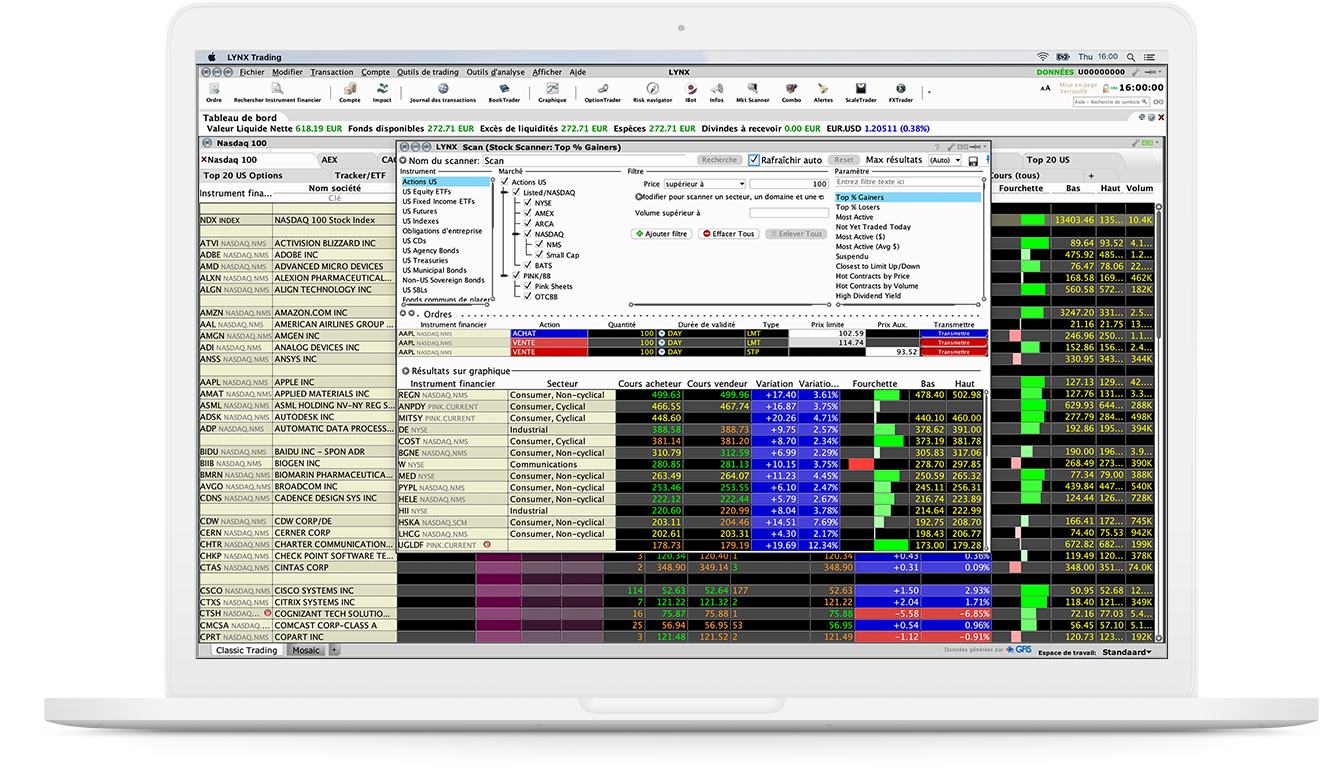Transmit the AAPL STP sell order

[x=953, y=352]
